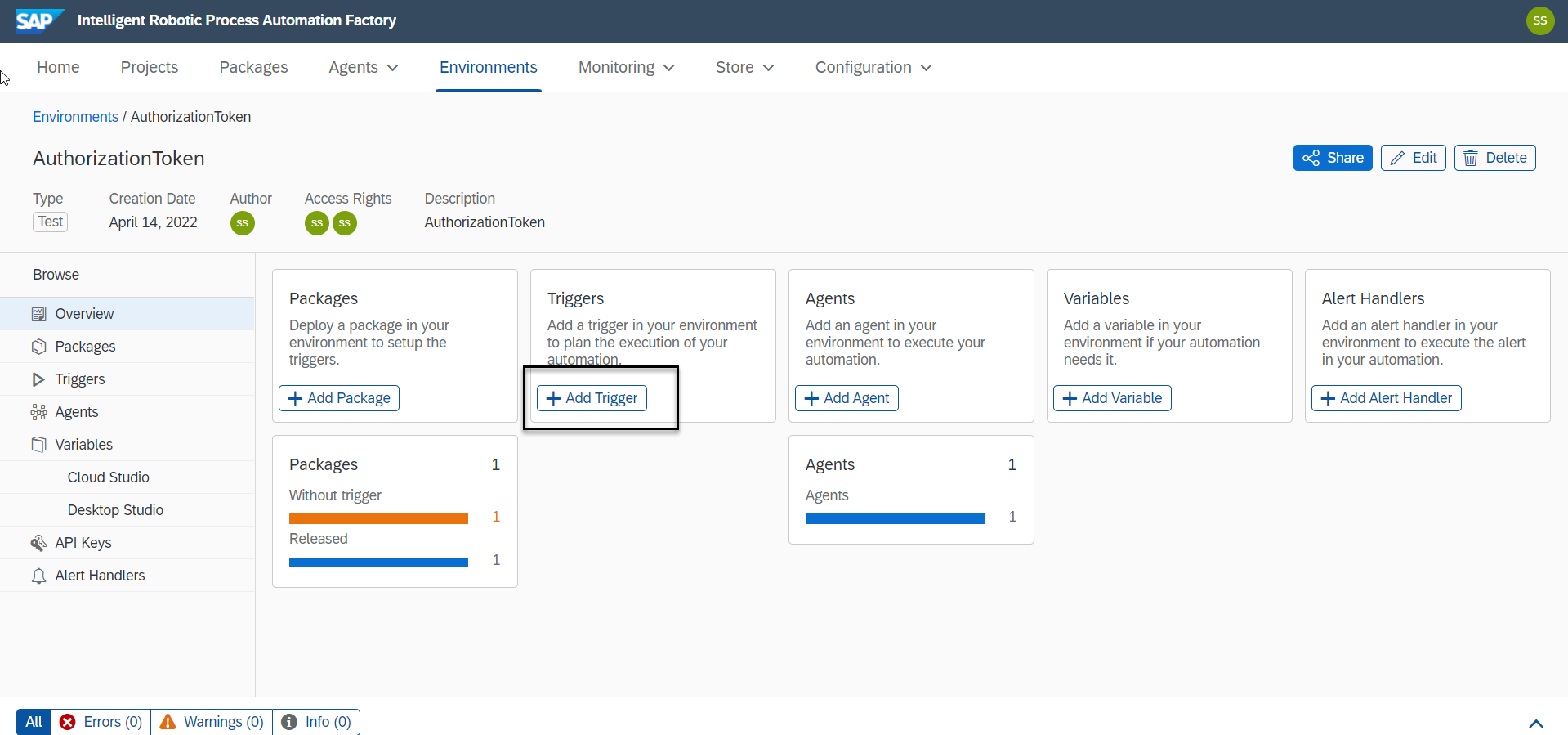Click the 'AuthorizationToken' description value

coord(485,222)
